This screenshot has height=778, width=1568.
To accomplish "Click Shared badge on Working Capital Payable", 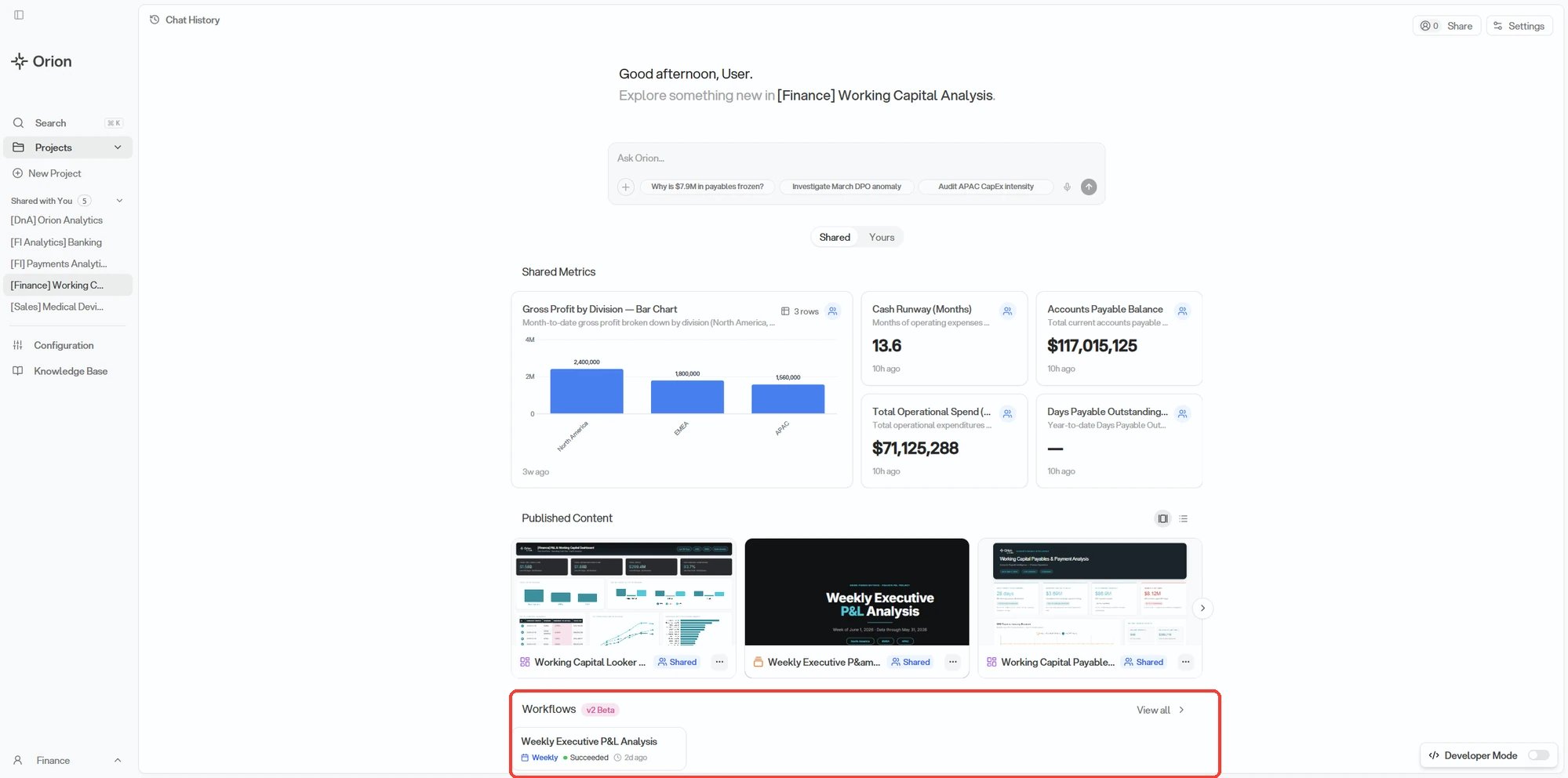I will (x=1144, y=662).
